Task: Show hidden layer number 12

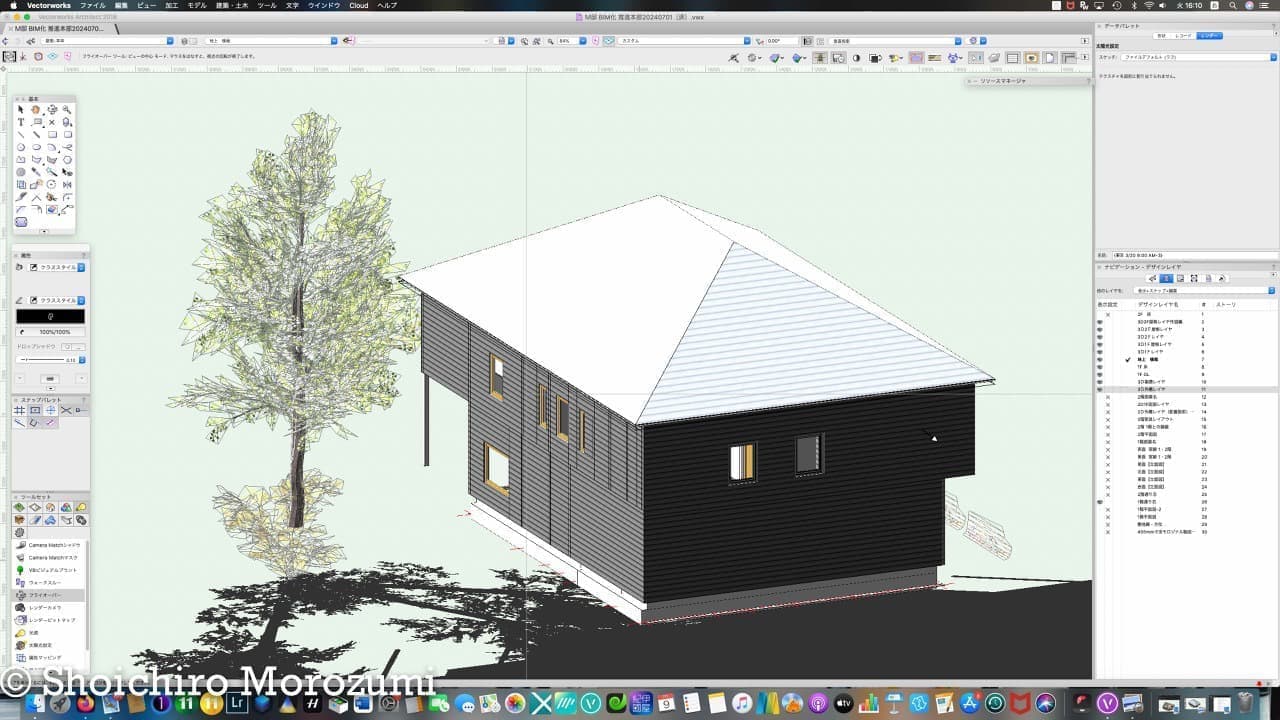Action: point(1107,397)
